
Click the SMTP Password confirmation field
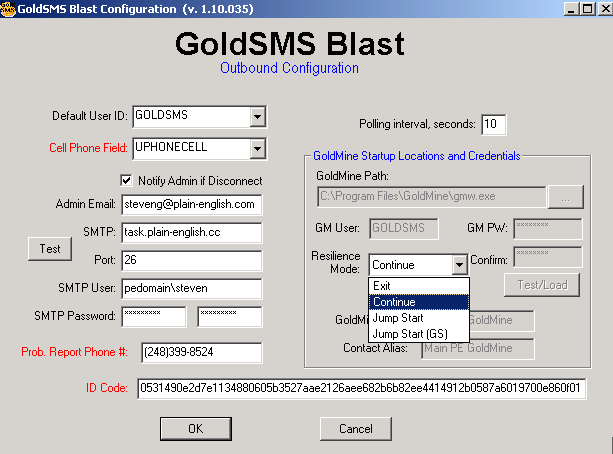(x=230, y=317)
